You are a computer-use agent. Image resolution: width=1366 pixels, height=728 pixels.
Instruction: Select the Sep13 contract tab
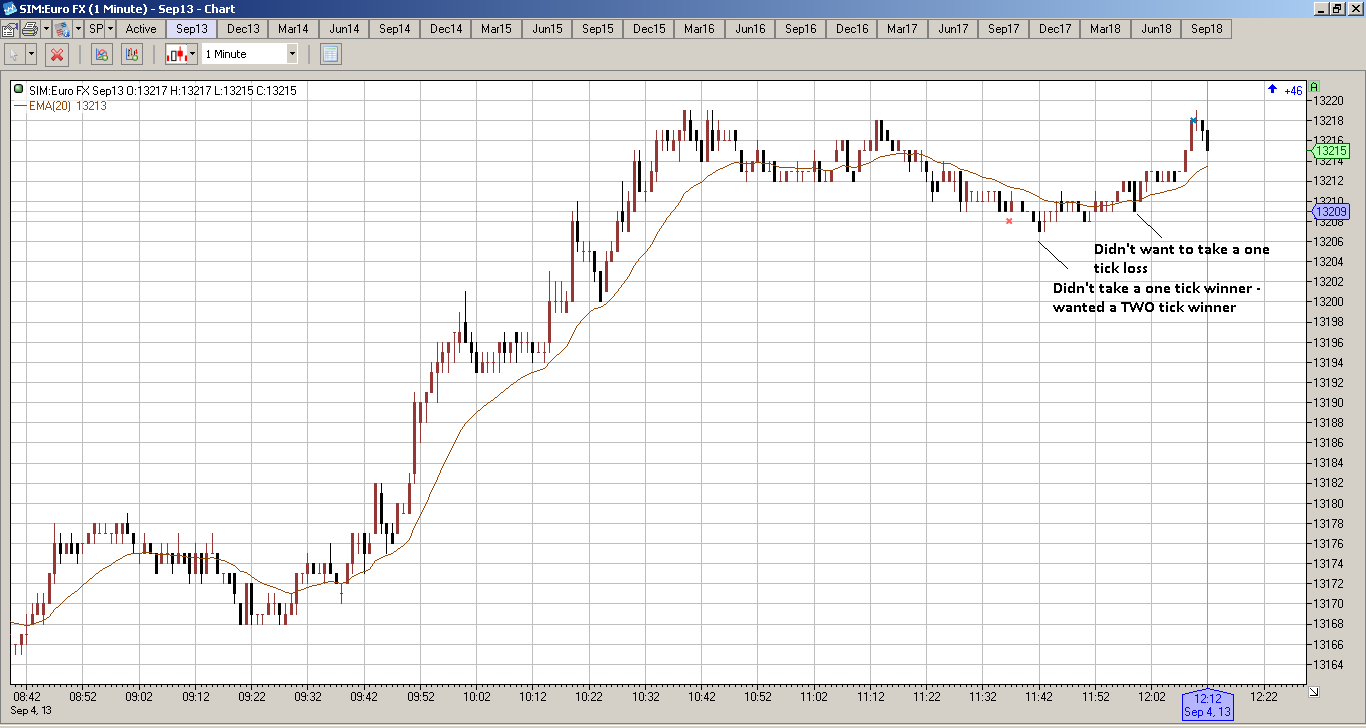pyautogui.click(x=192, y=29)
